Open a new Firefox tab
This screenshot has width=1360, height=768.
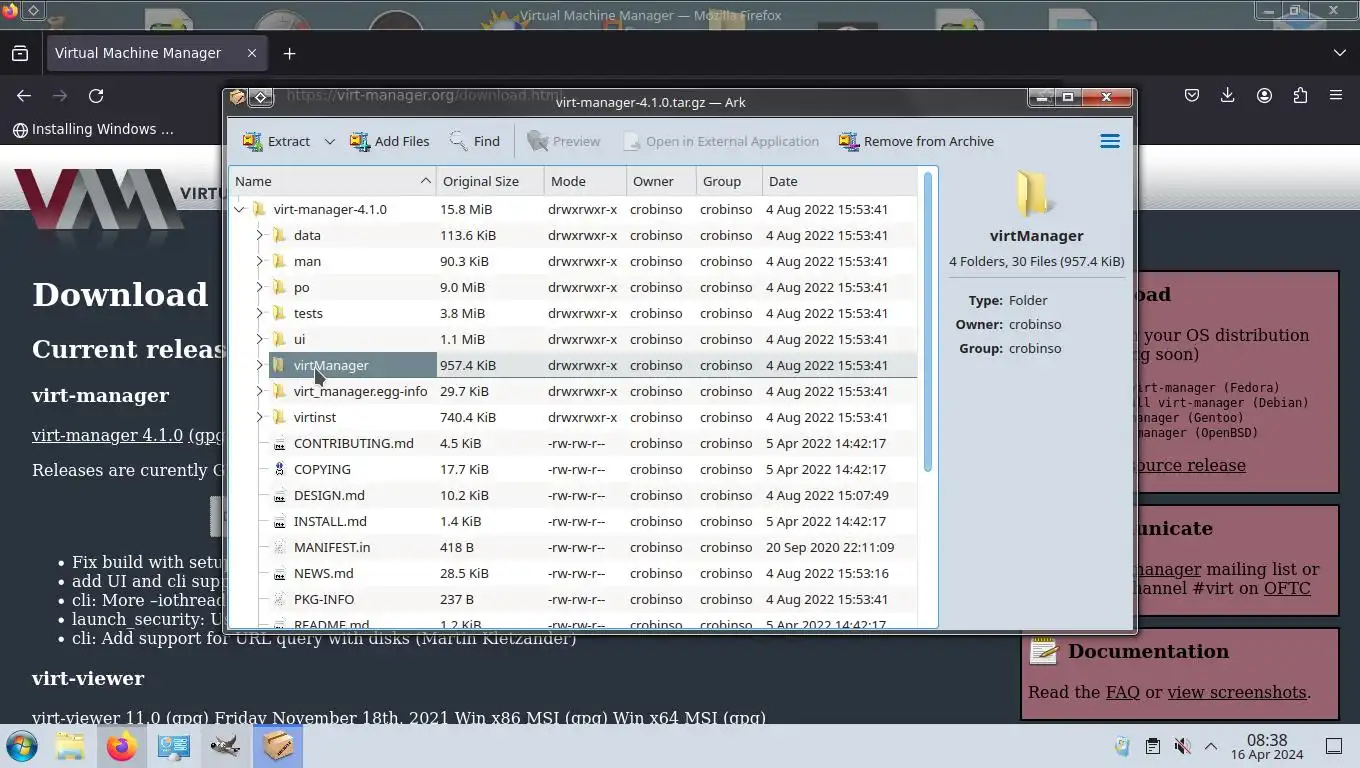(289, 53)
